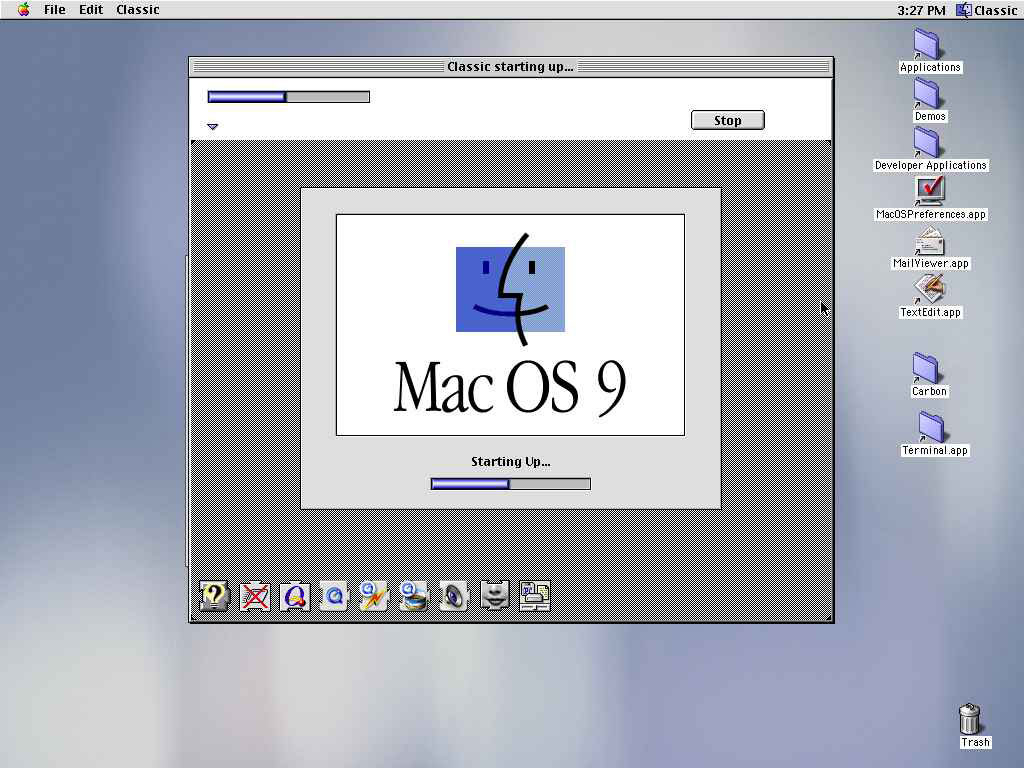
Task: Open the Demos folder icon
Action: 927,93
